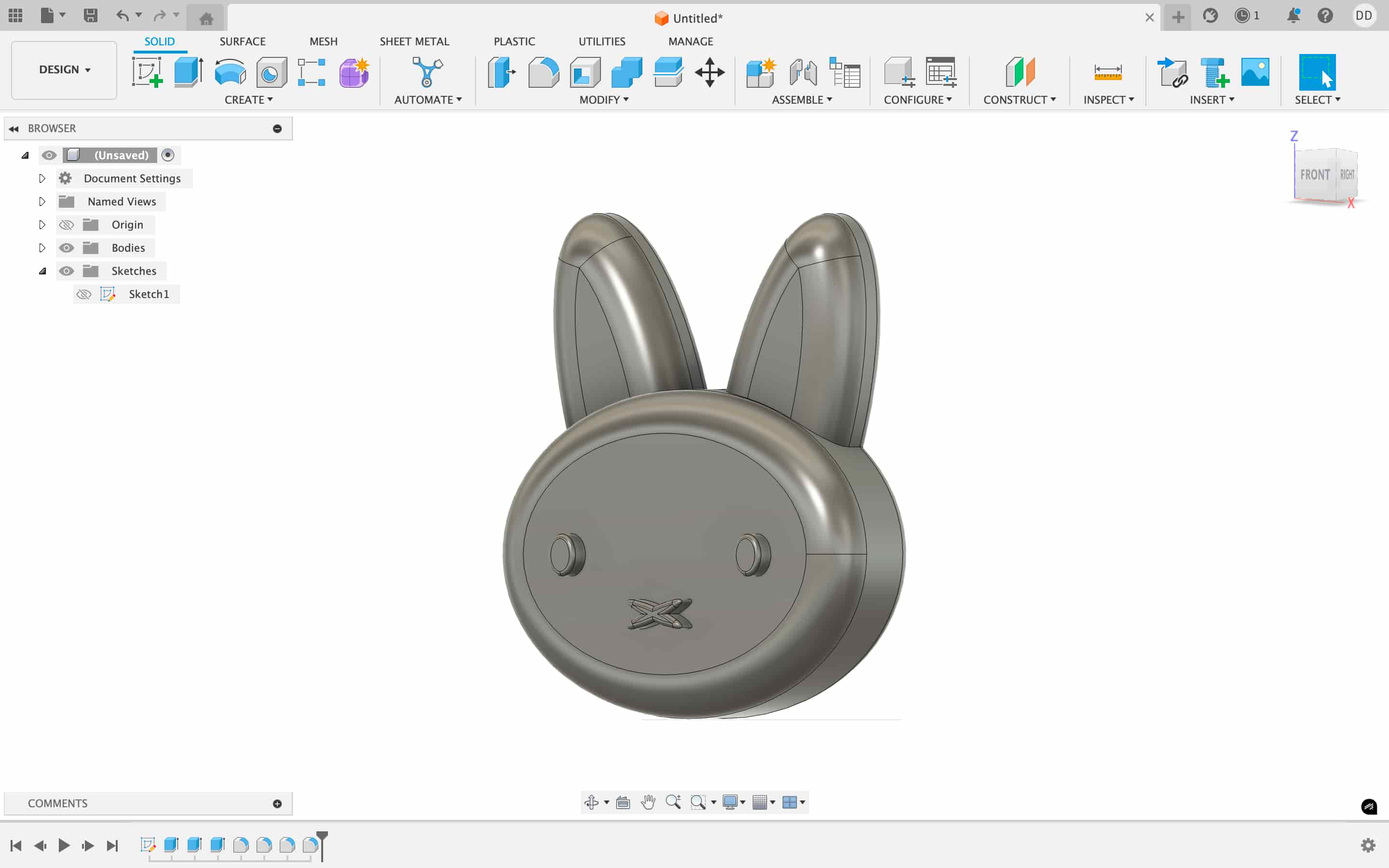Open the MODIFY dropdown menu
The height and width of the screenshot is (868, 1389).
pos(604,100)
